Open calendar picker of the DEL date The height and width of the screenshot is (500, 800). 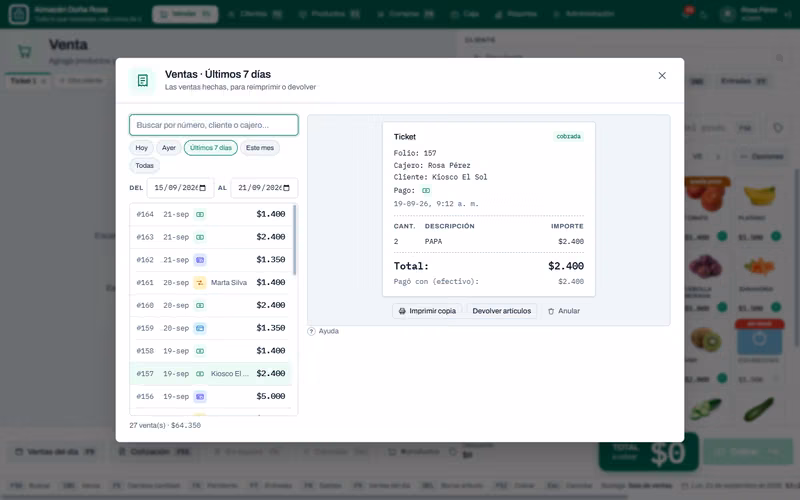pyautogui.click(x=203, y=188)
